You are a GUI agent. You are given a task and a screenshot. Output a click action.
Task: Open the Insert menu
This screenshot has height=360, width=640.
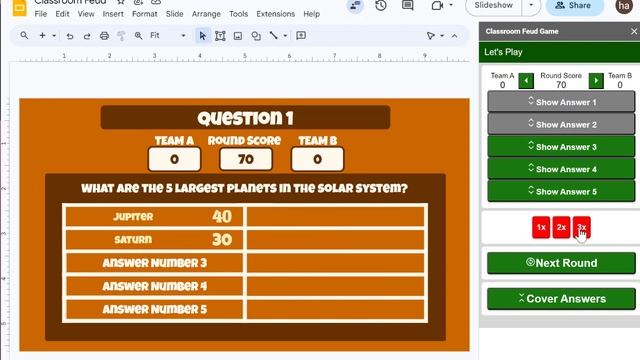113,14
